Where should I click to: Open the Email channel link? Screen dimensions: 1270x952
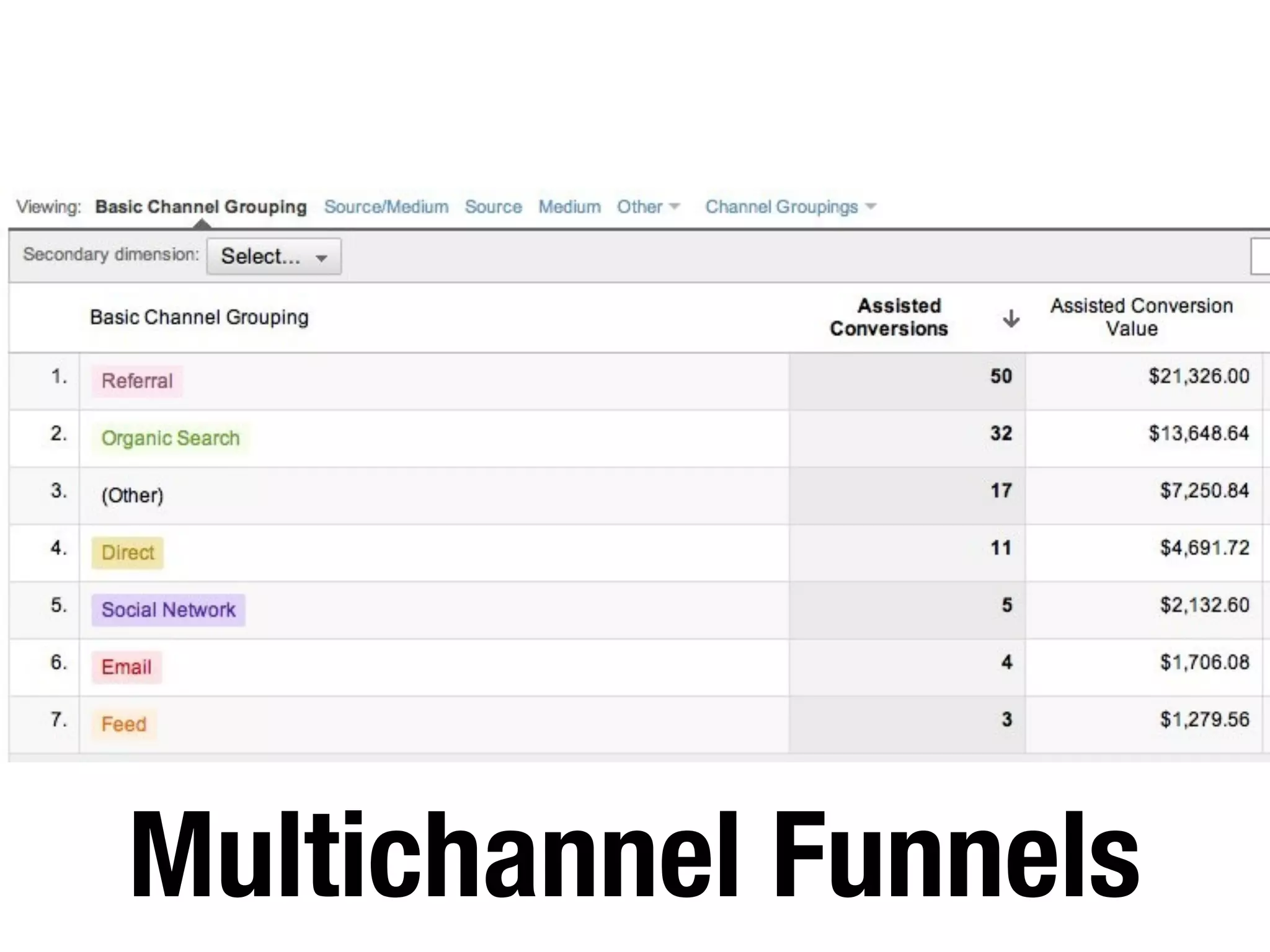(127, 668)
